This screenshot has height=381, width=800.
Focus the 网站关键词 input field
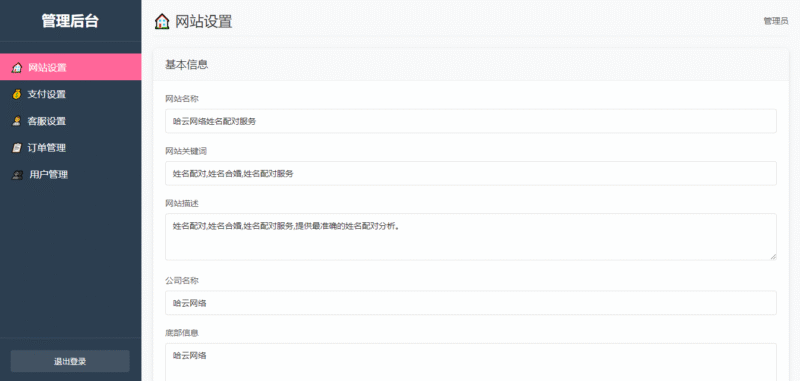tap(470, 173)
